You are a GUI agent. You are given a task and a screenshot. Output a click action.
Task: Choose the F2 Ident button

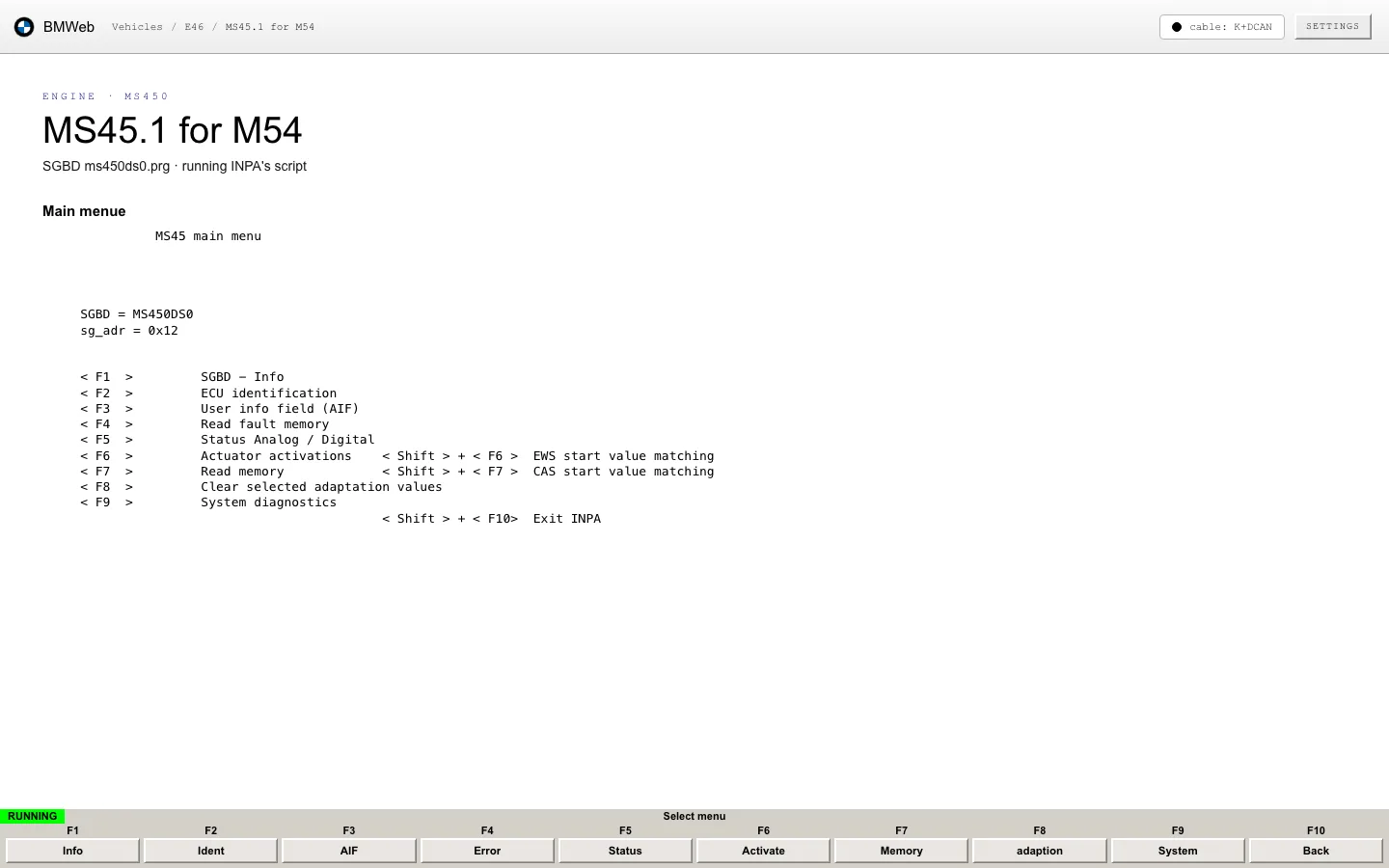[x=210, y=851]
